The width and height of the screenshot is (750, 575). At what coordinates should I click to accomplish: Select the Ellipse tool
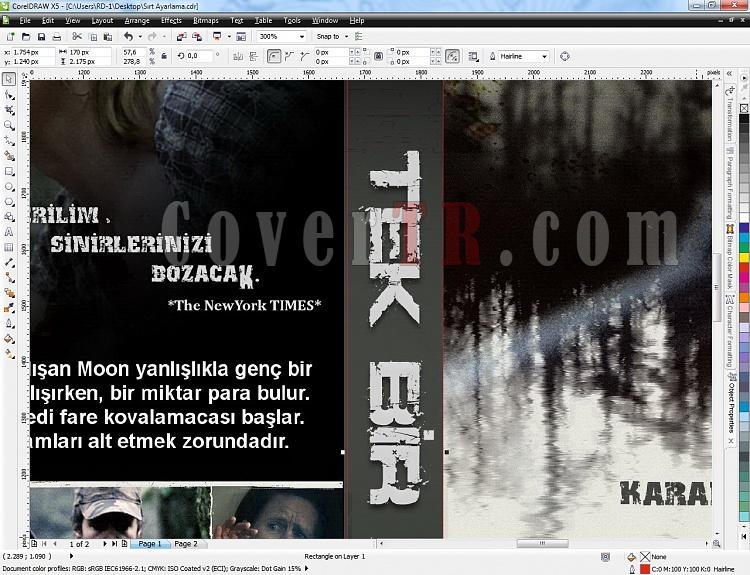tap(9, 187)
